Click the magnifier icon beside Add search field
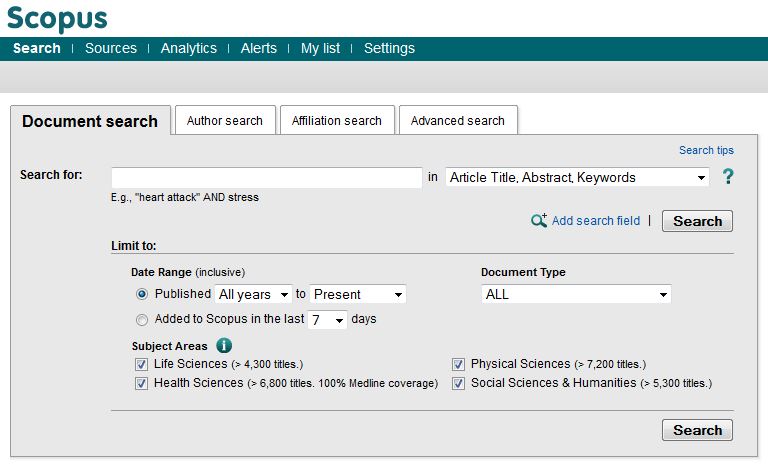Screen dimensions: 768x469 tap(539, 220)
